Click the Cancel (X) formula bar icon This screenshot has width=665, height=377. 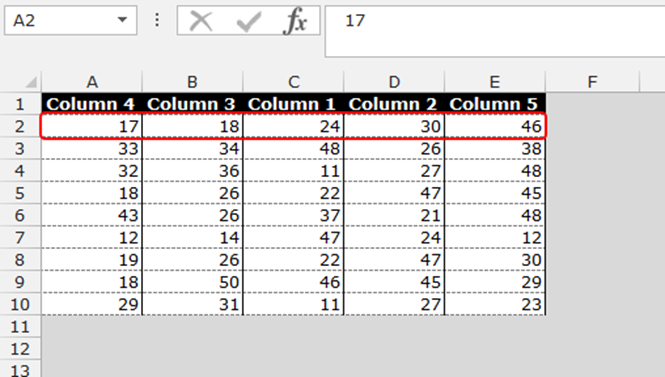click(x=201, y=21)
